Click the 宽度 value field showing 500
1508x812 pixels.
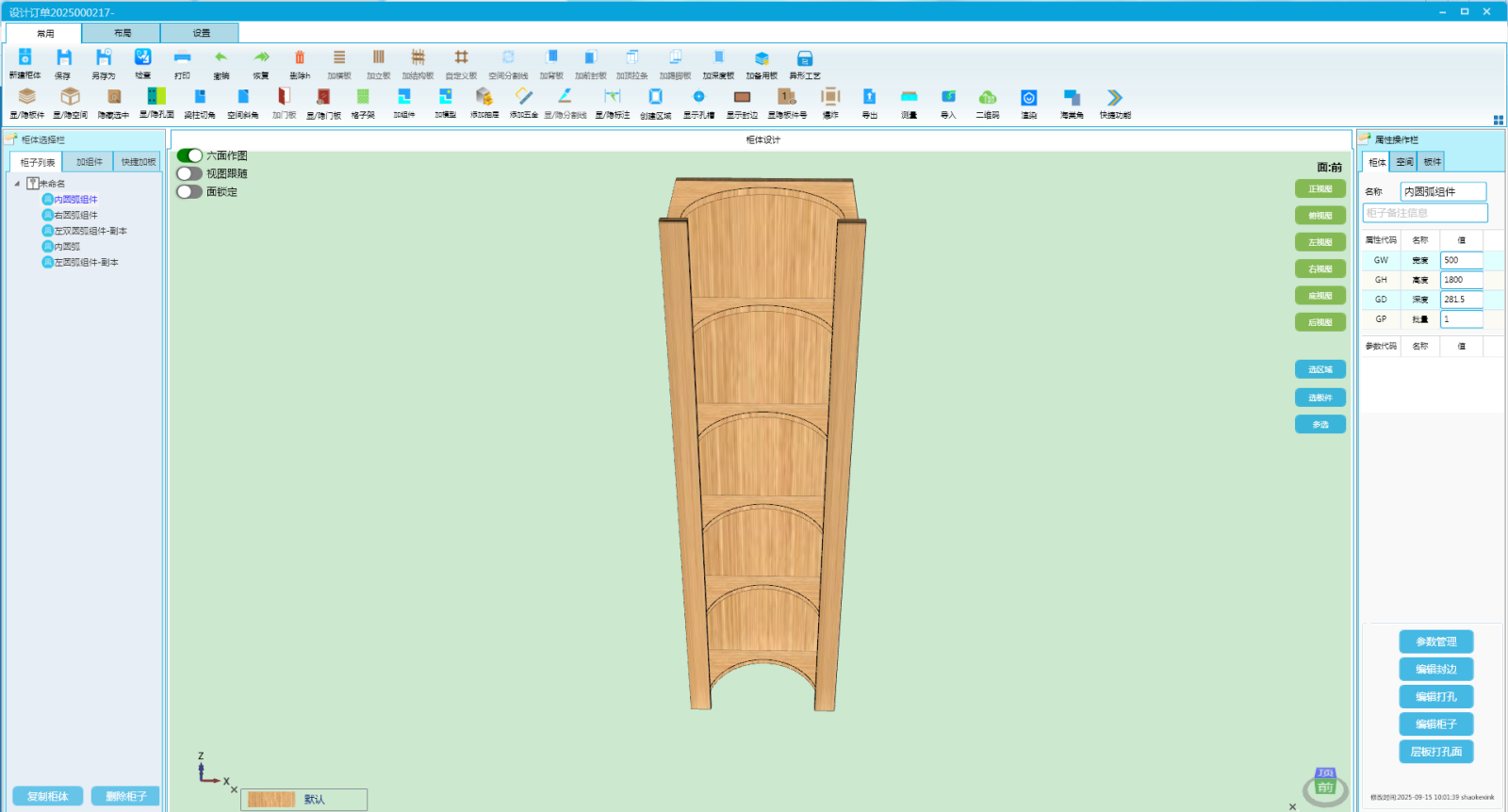[1461, 260]
